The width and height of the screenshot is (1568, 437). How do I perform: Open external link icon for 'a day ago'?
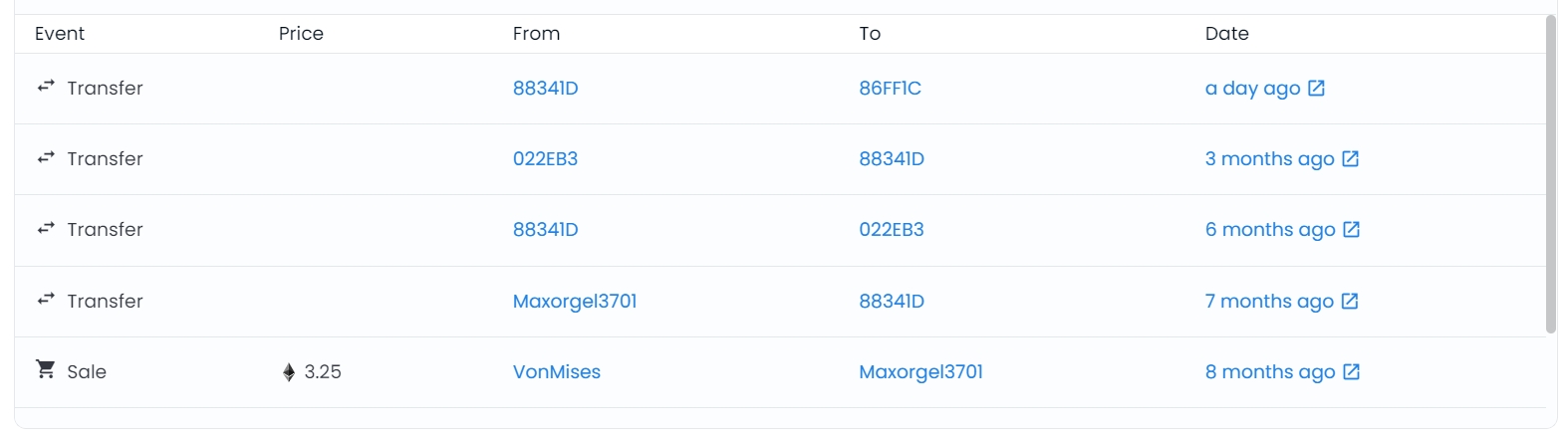[1316, 89]
